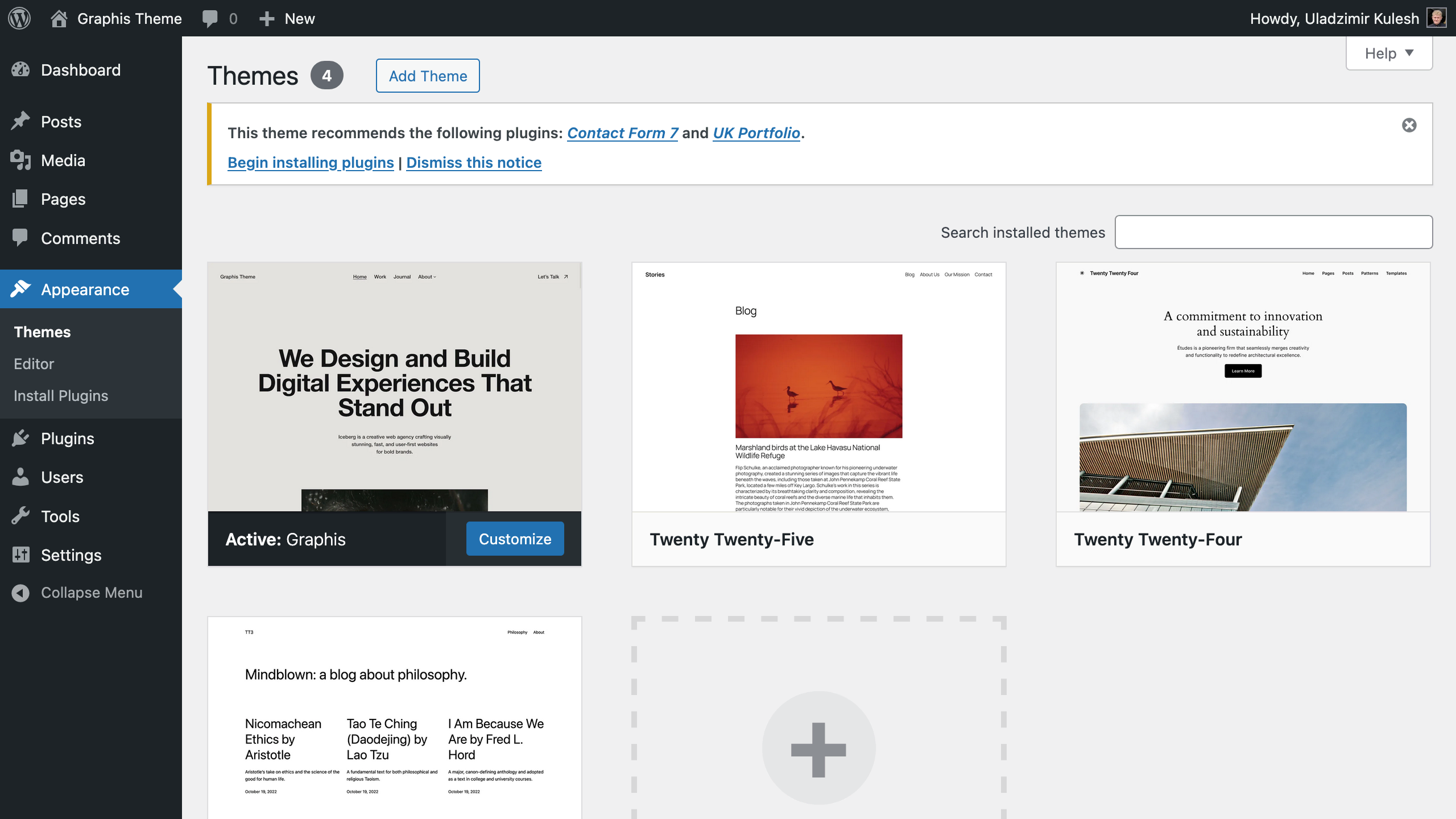Dismiss the plugin notice with X icon

(1409, 125)
